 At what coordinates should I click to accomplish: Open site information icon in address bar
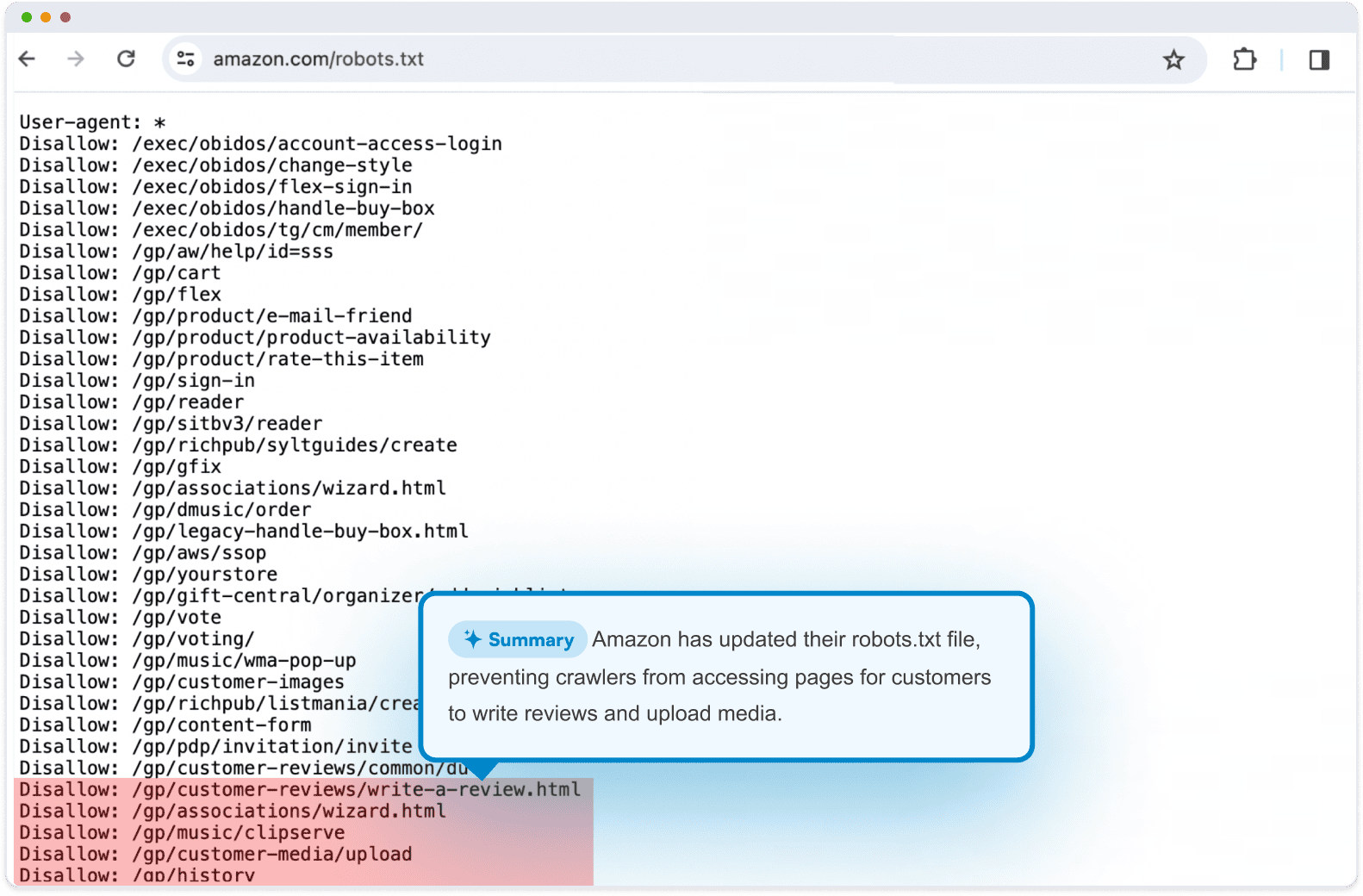tap(185, 59)
